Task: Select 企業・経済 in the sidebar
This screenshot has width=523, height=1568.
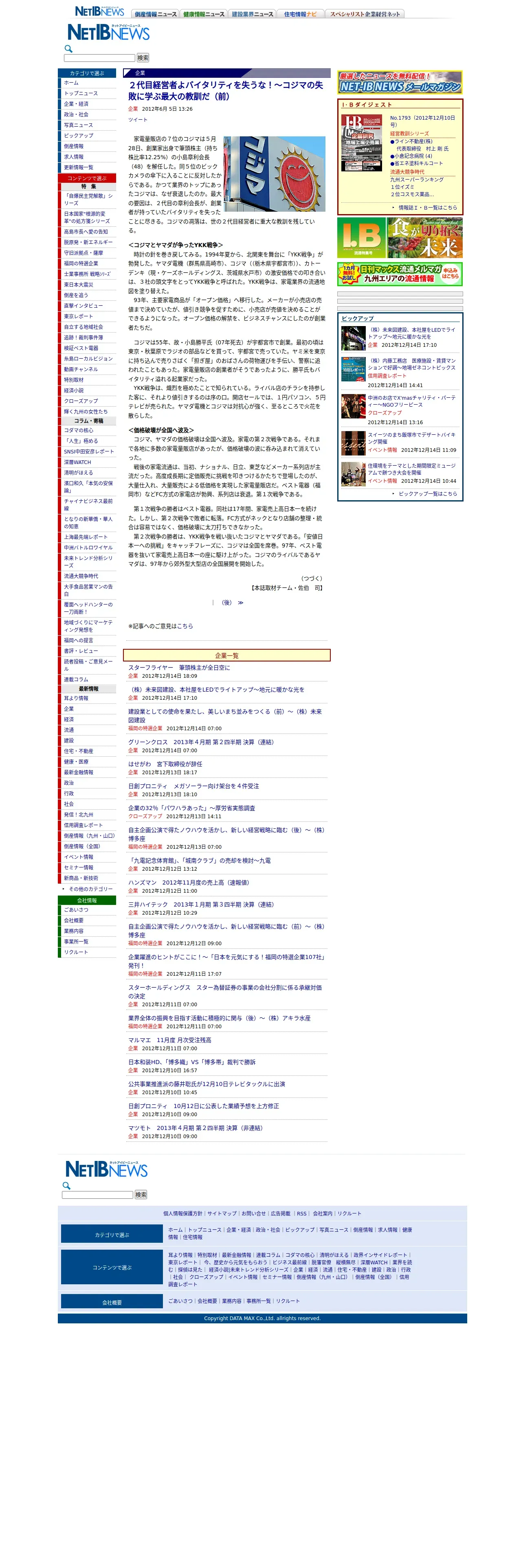Action: point(76,104)
